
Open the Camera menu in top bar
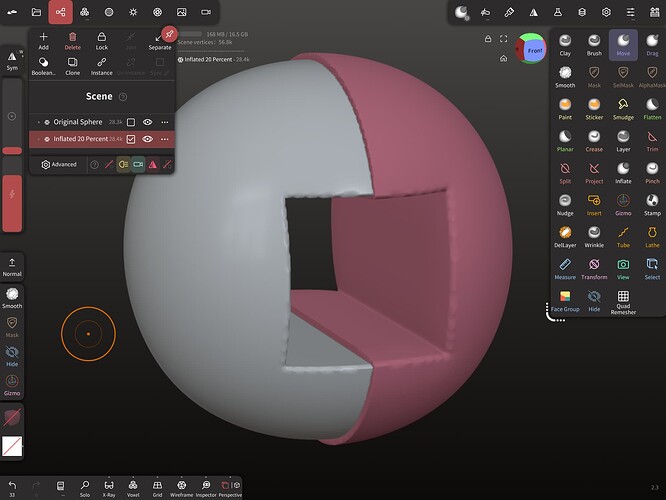click(x=206, y=12)
